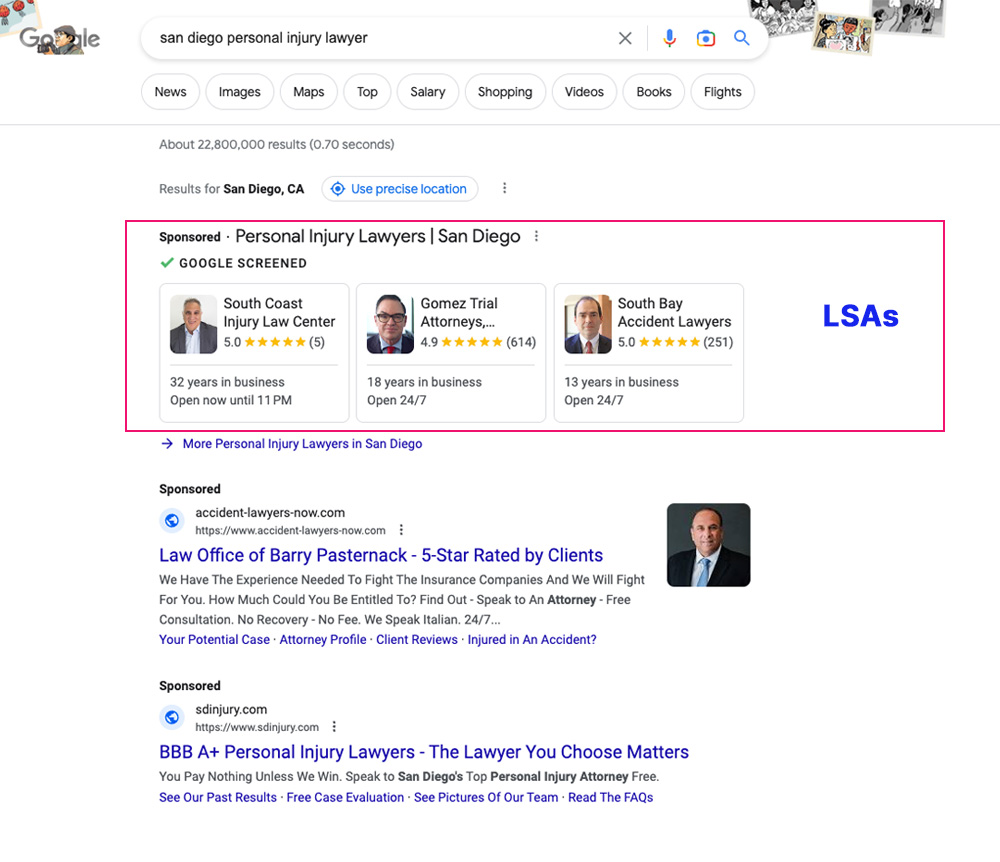Screen dimensions: 1000x862
Task: Open the Attorney Profile sitelink
Action: (x=323, y=639)
